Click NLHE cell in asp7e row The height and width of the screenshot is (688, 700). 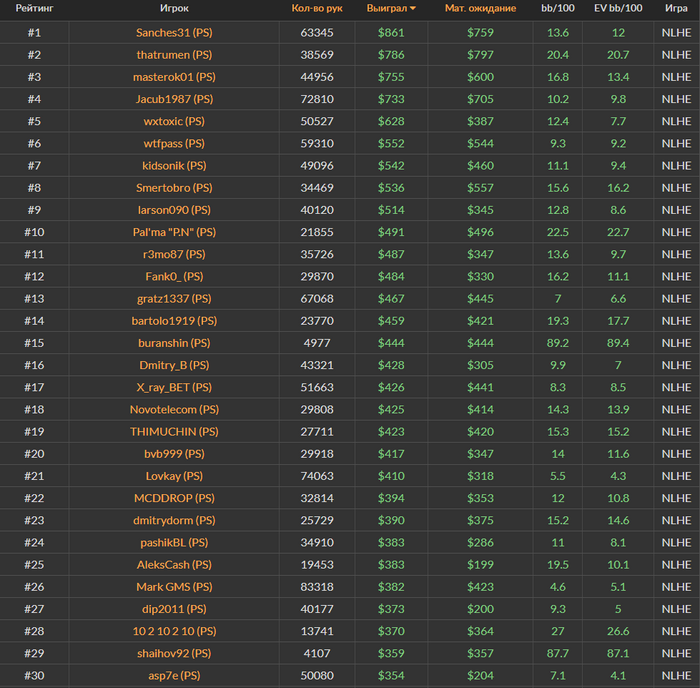(676, 676)
